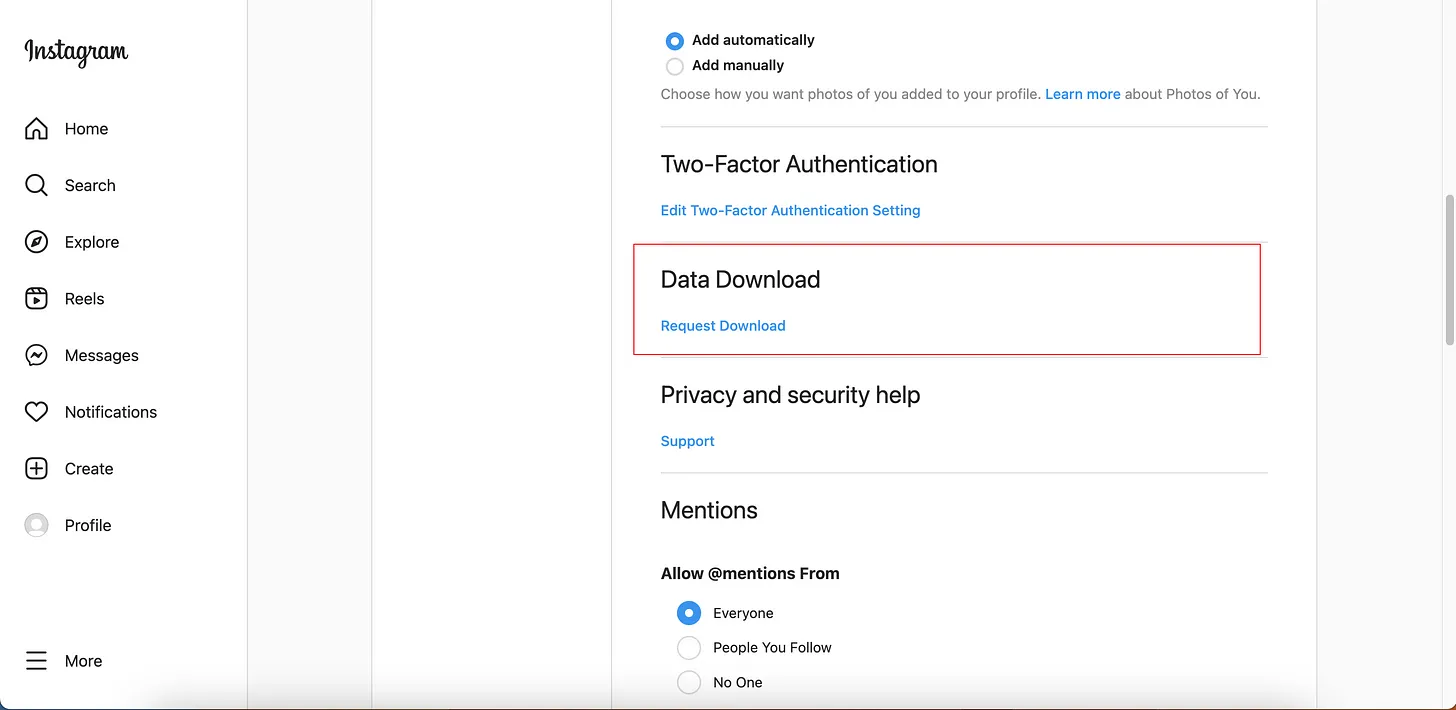This screenshot has height=710, width=1456.
Task: Open Learn more about Photos of You
Action: coord(1082,94)
